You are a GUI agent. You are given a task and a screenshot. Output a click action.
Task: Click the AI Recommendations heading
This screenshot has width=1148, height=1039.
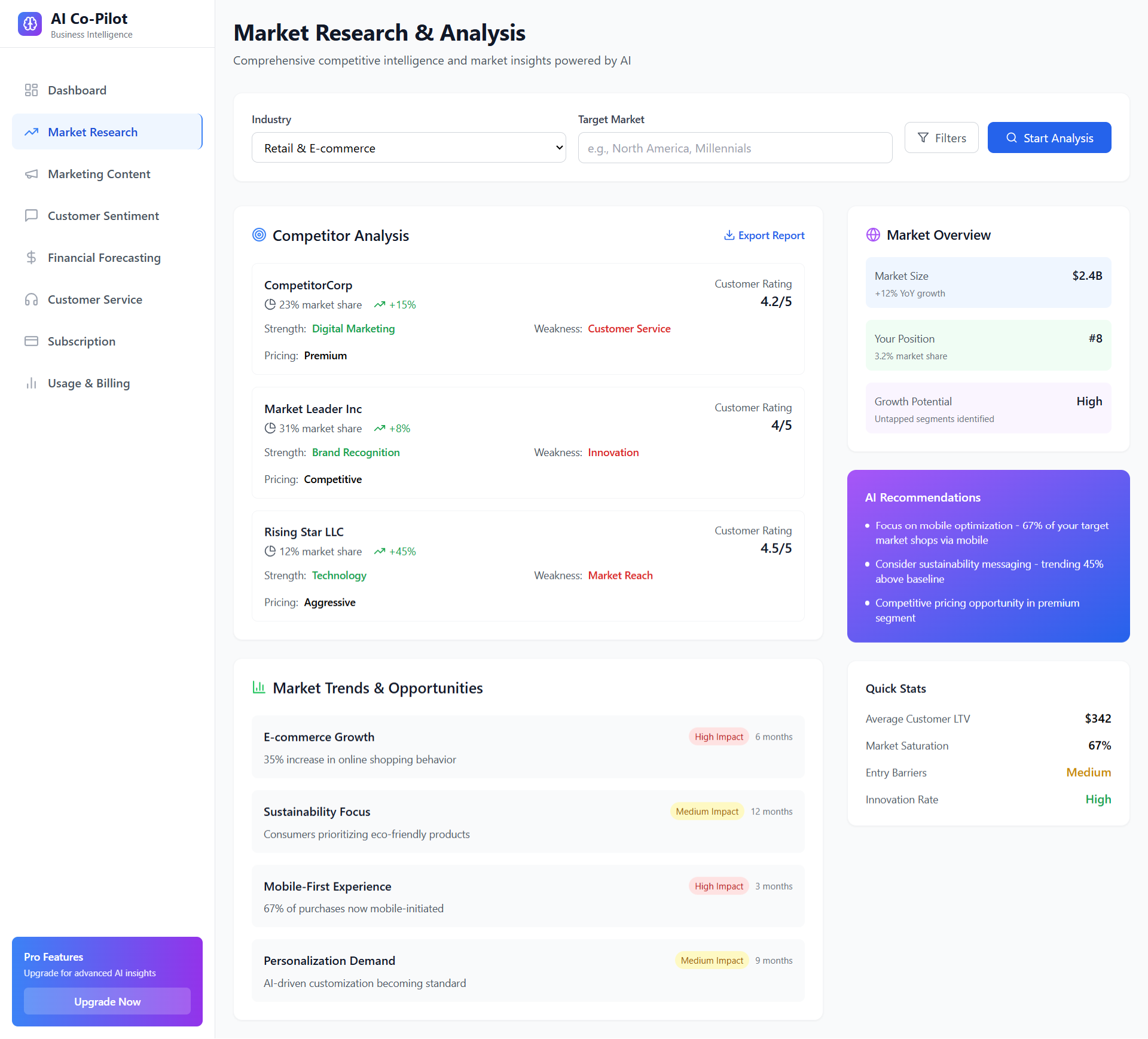[923, 497]
